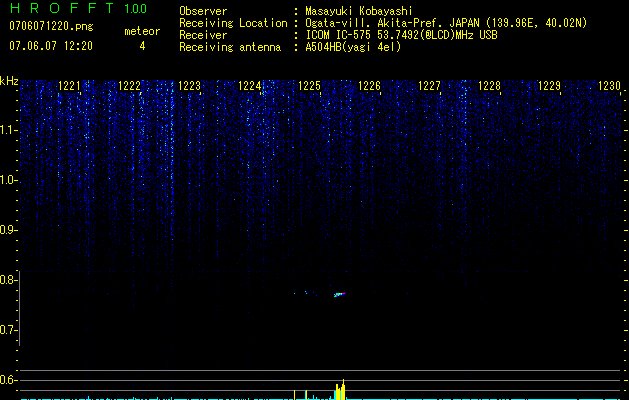Click time marker 1222

tap(129, 86)
